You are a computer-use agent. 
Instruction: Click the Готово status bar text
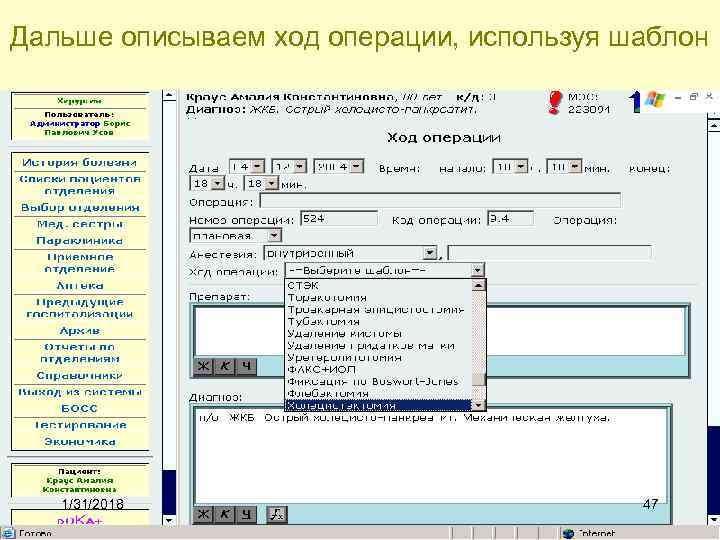click(x=35, y=534)
